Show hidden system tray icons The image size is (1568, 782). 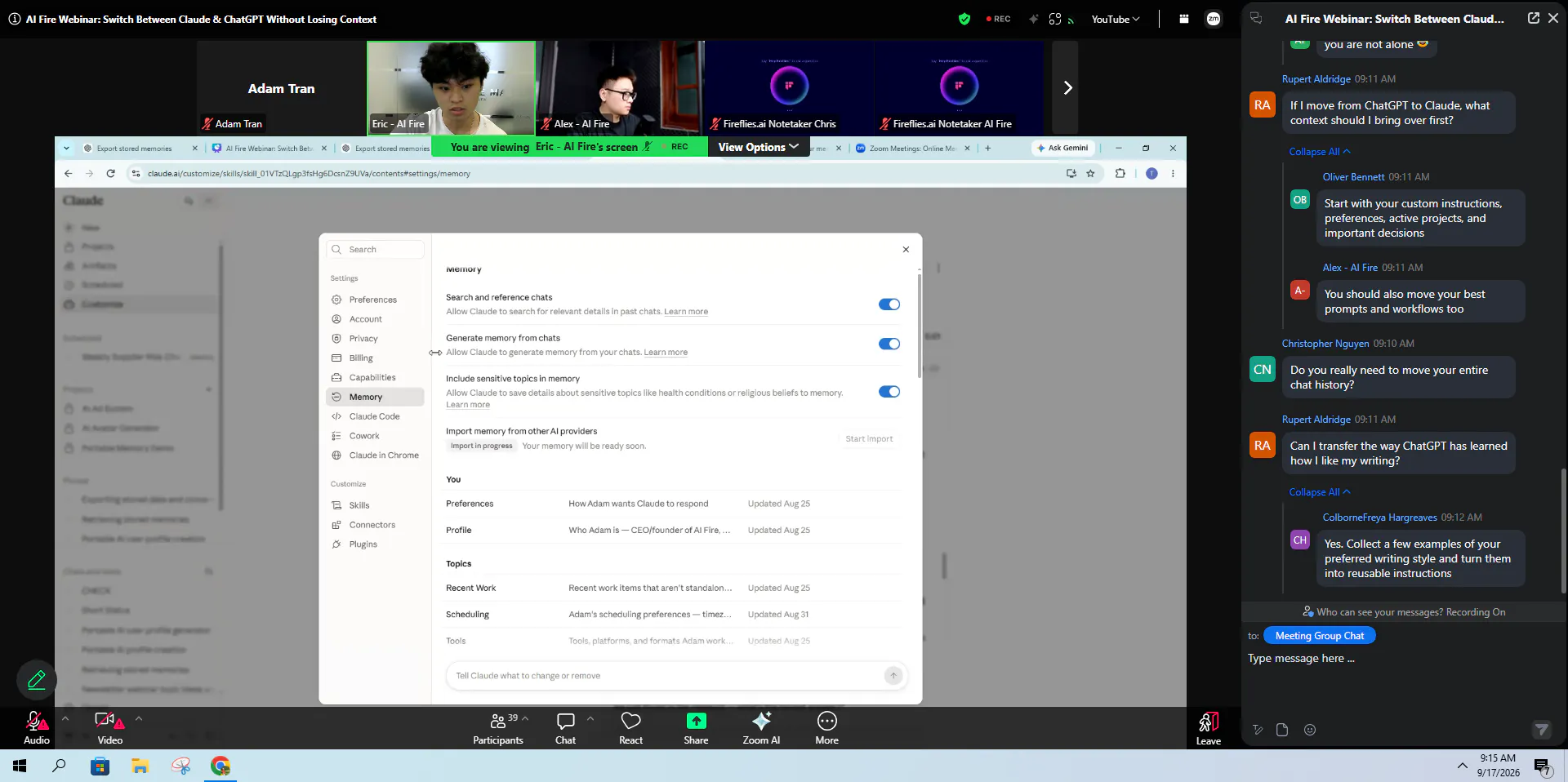[x=1462, y=766]
